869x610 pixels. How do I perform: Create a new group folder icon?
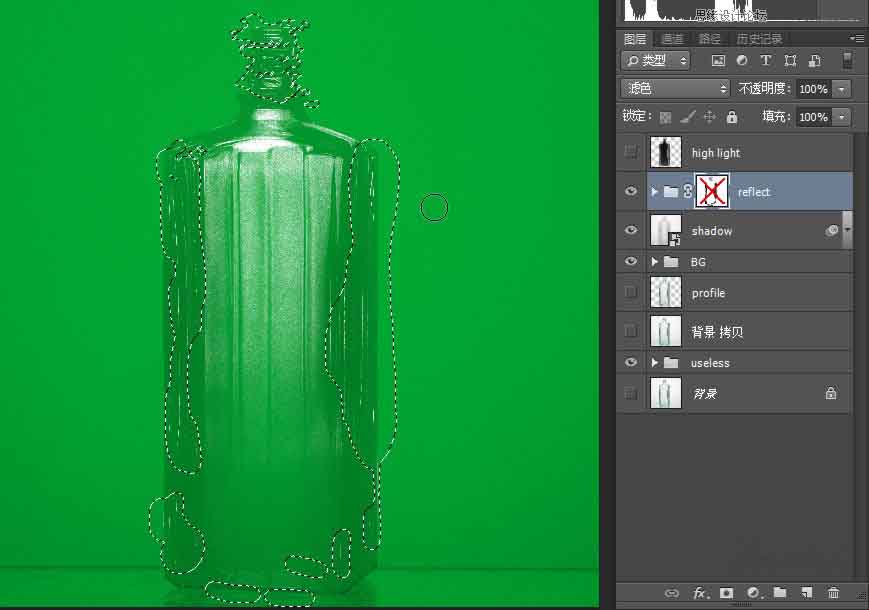click(780, 592)
